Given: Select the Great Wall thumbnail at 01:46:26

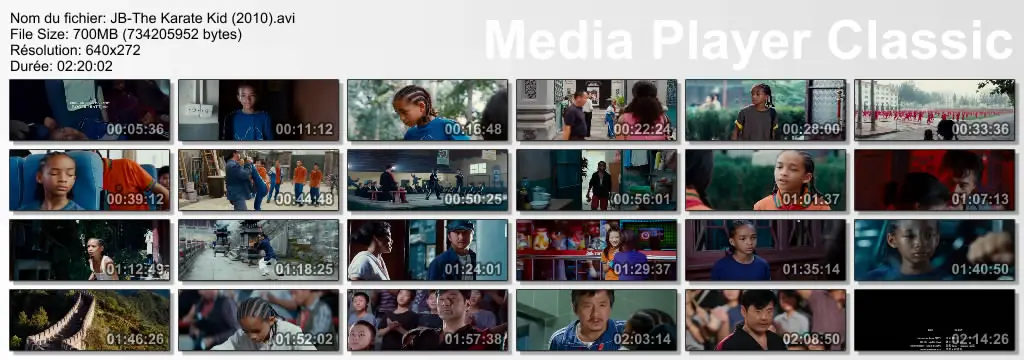Looking at the screenshot, I should [89, 320].
